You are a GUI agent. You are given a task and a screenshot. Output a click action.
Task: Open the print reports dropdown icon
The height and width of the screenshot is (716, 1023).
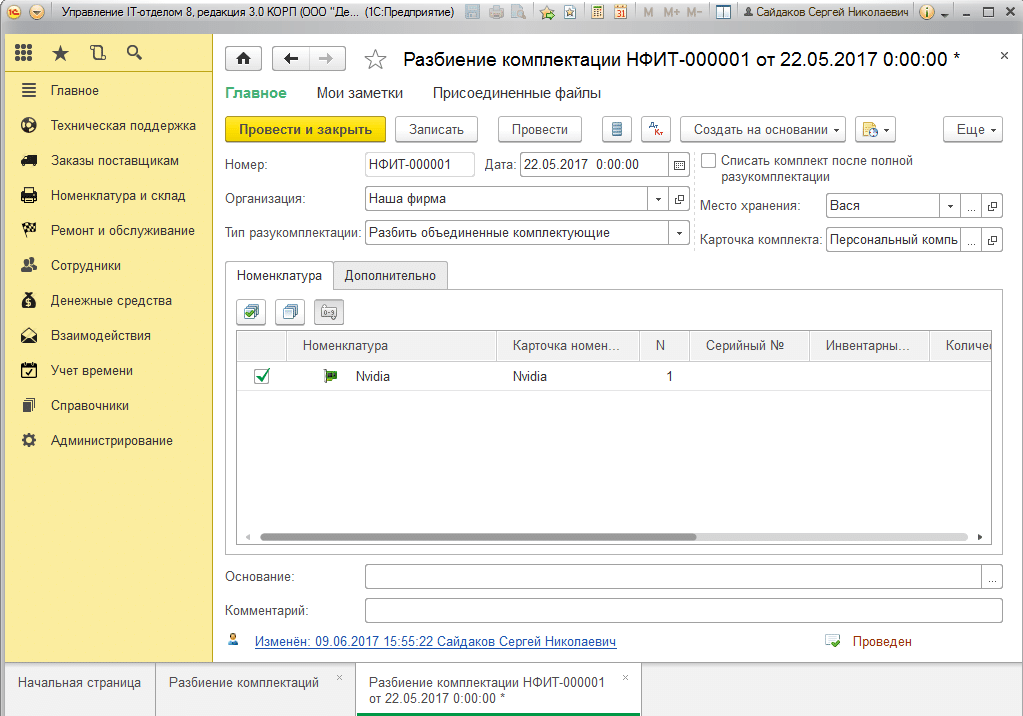(x=876, y=129)
